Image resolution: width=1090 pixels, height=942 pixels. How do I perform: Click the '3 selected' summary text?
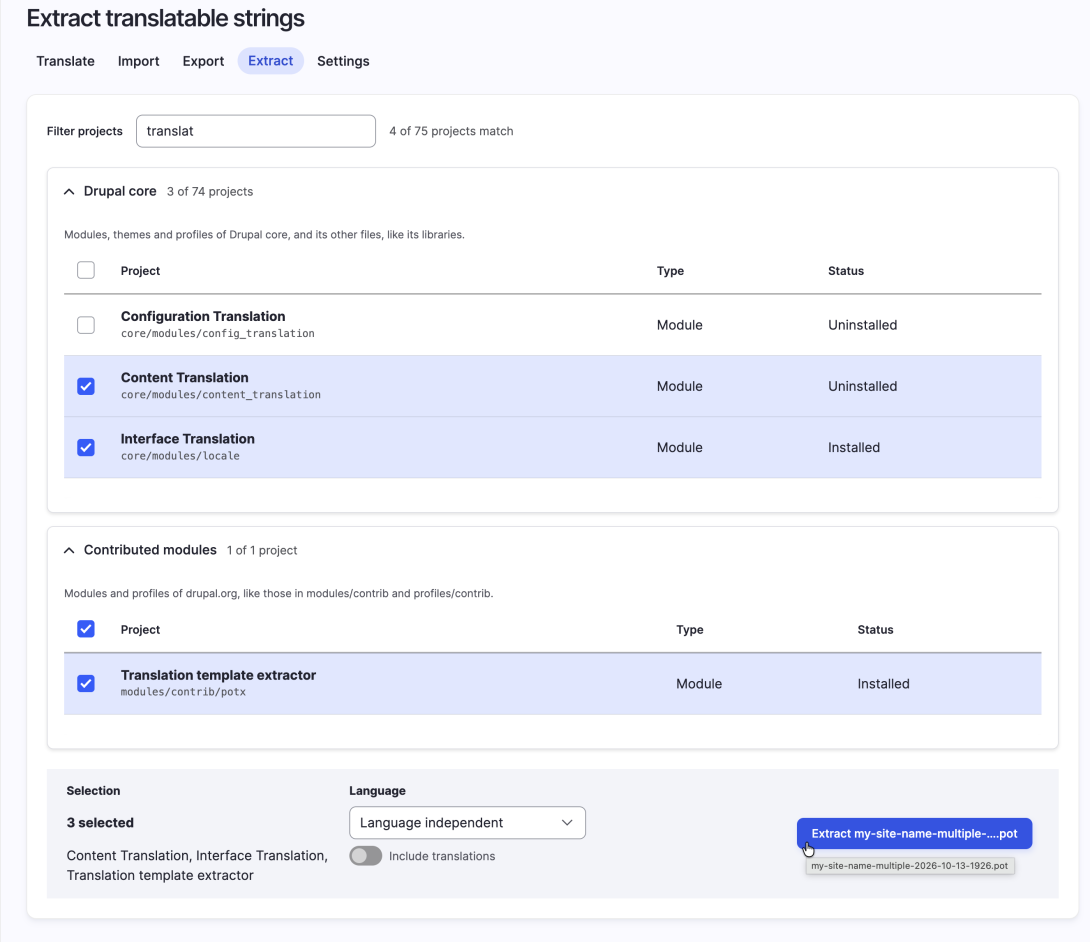click(100, 822)
